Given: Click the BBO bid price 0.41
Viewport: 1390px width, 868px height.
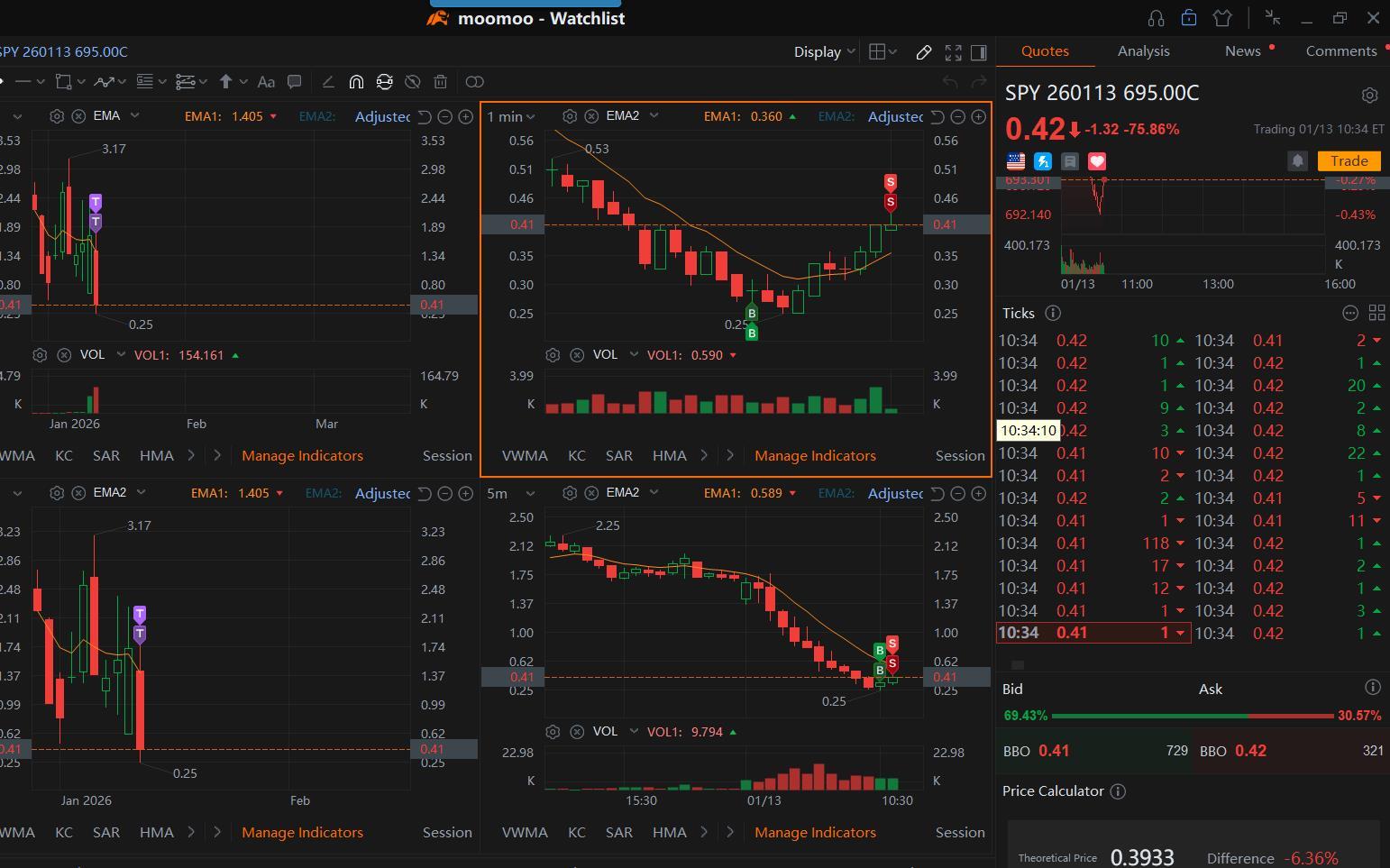Looking at the screenshot, I should (1054, 751).
